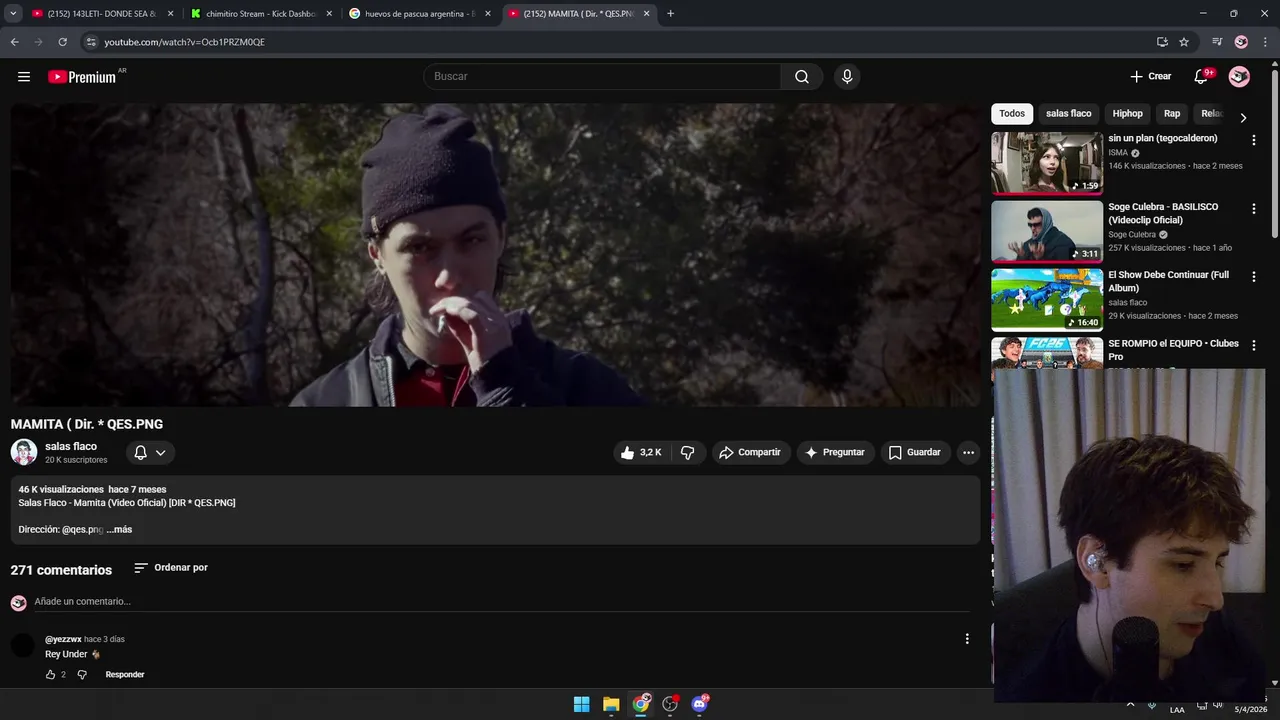1280x720 pixels.
Task: Click 'Añade un comentario' field
Action: pyautogui.click(x=501, y=602)
